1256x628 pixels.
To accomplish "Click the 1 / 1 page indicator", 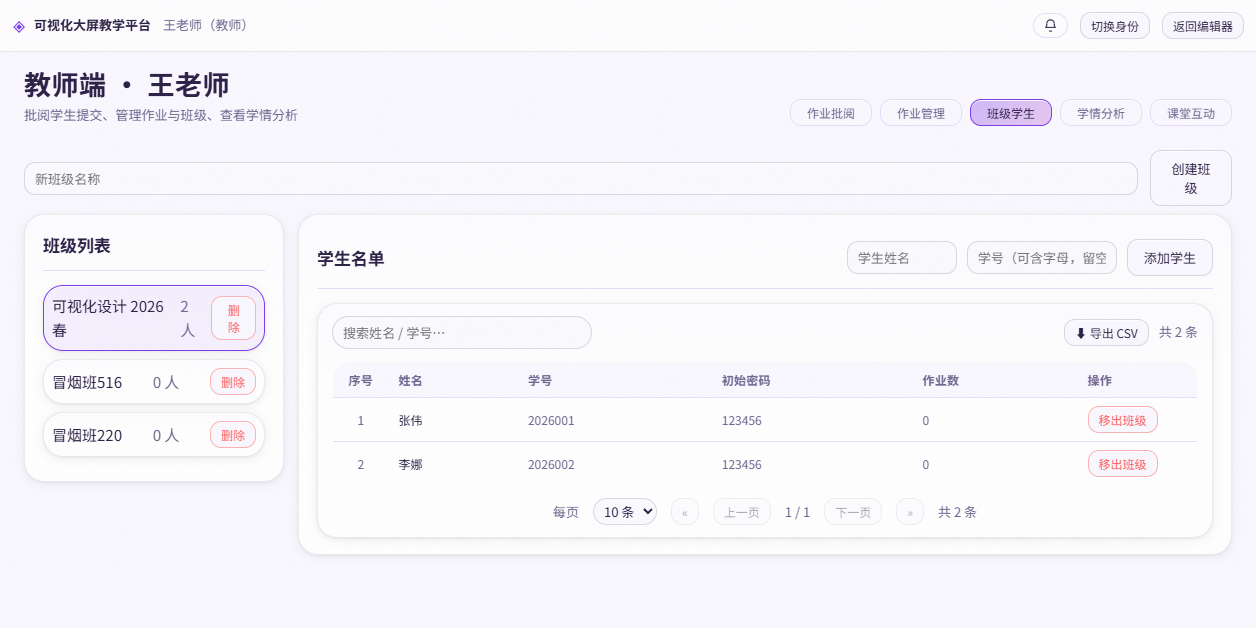I will tap(797, 512).
